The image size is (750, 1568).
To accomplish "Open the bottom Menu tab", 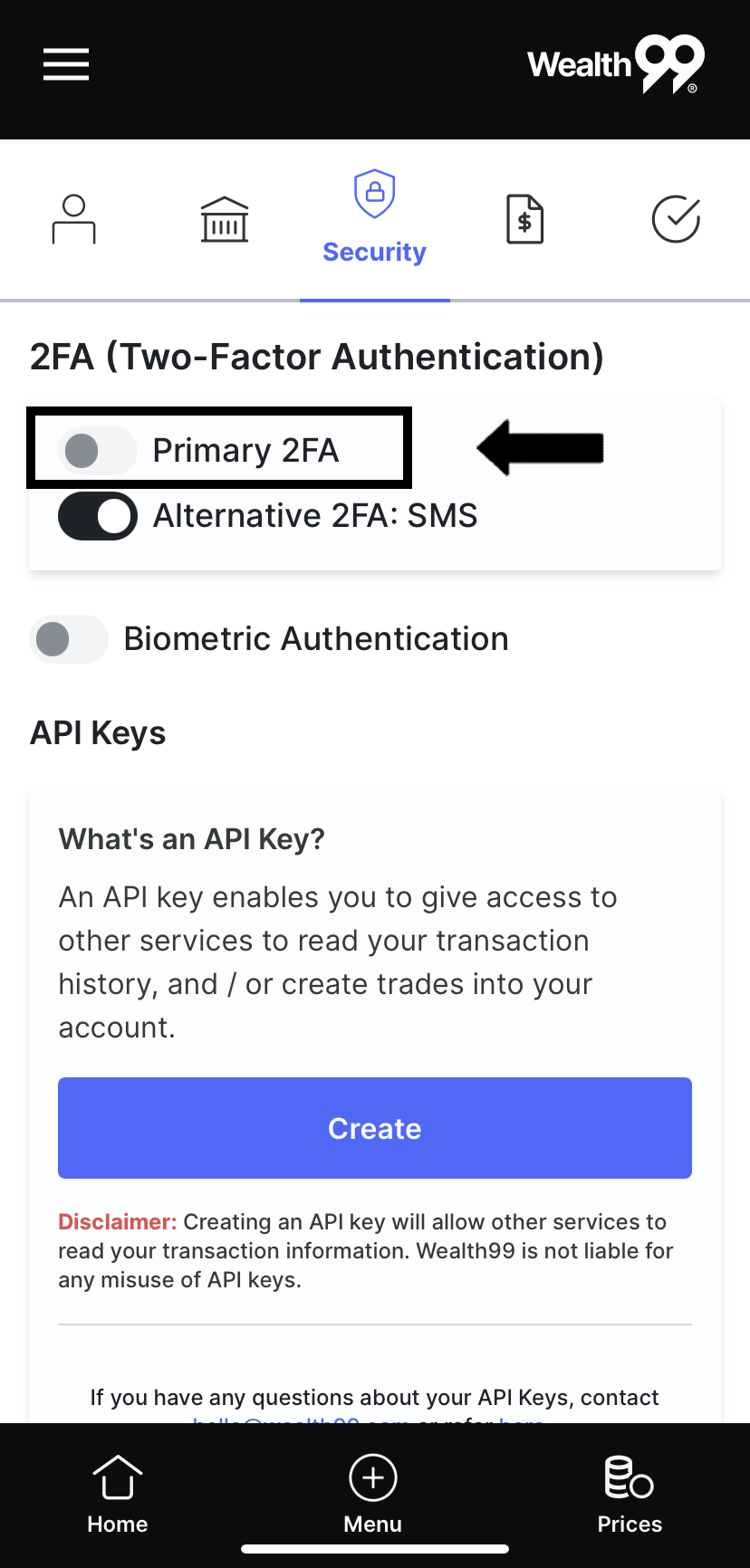I will 372,1490.
